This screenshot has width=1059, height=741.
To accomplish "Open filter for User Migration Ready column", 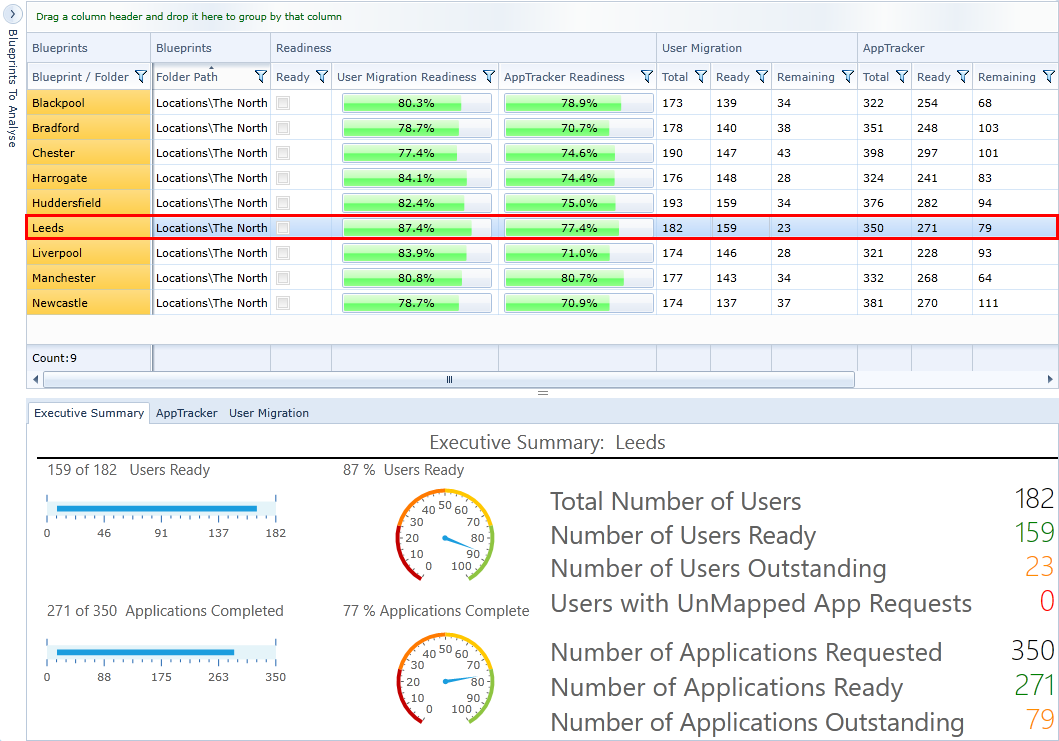I will (761, 77).
